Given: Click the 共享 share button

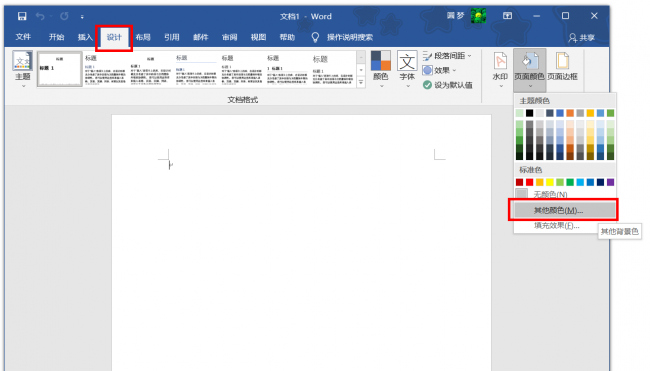Looking at the screenshot, I should coord(582,38).
